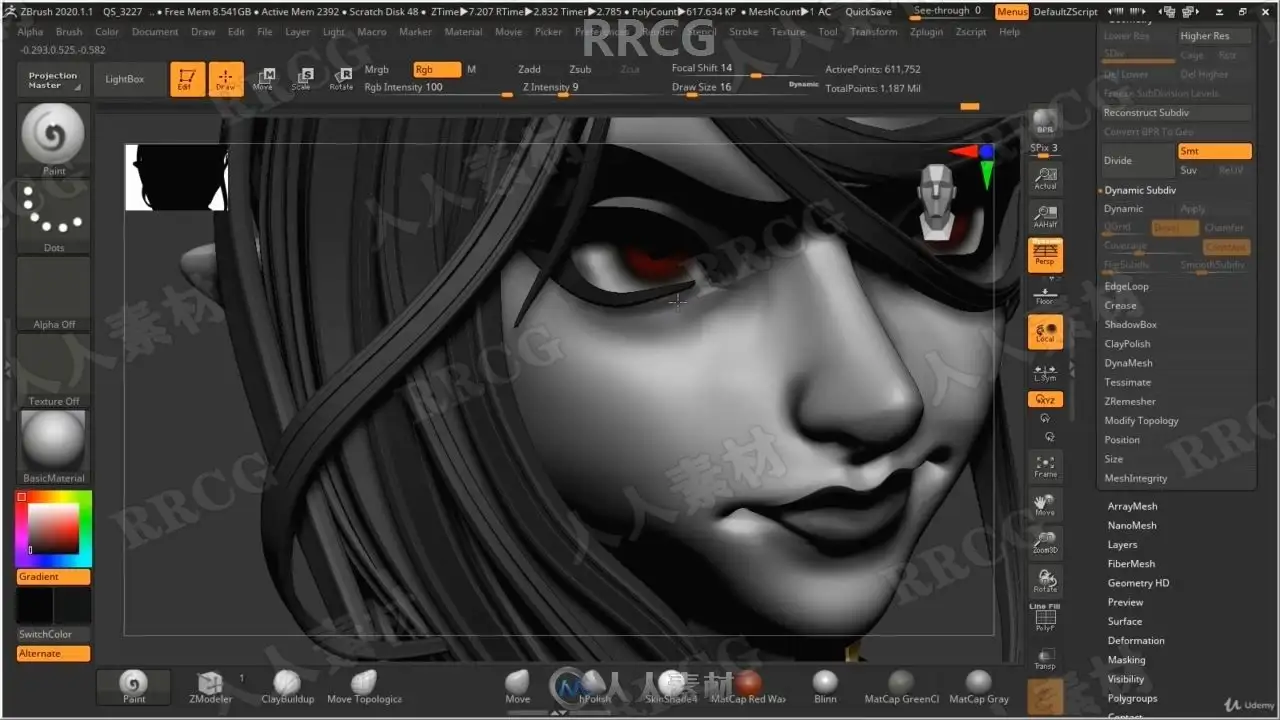Toggle the Menus button
Image resolution: width=1280 pixels, height=720 pixels.
1012,12
